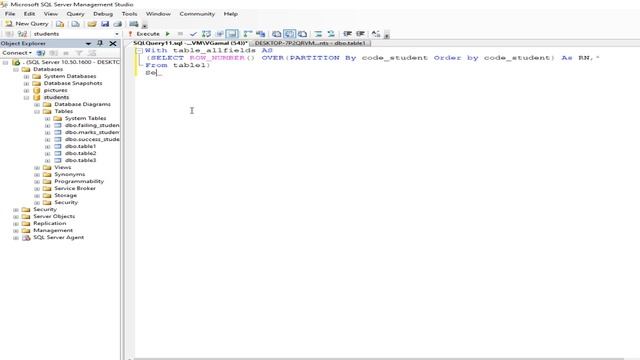Open a Database Engine Query
Viewport: 640px width, 360px height.
[60, 24]
